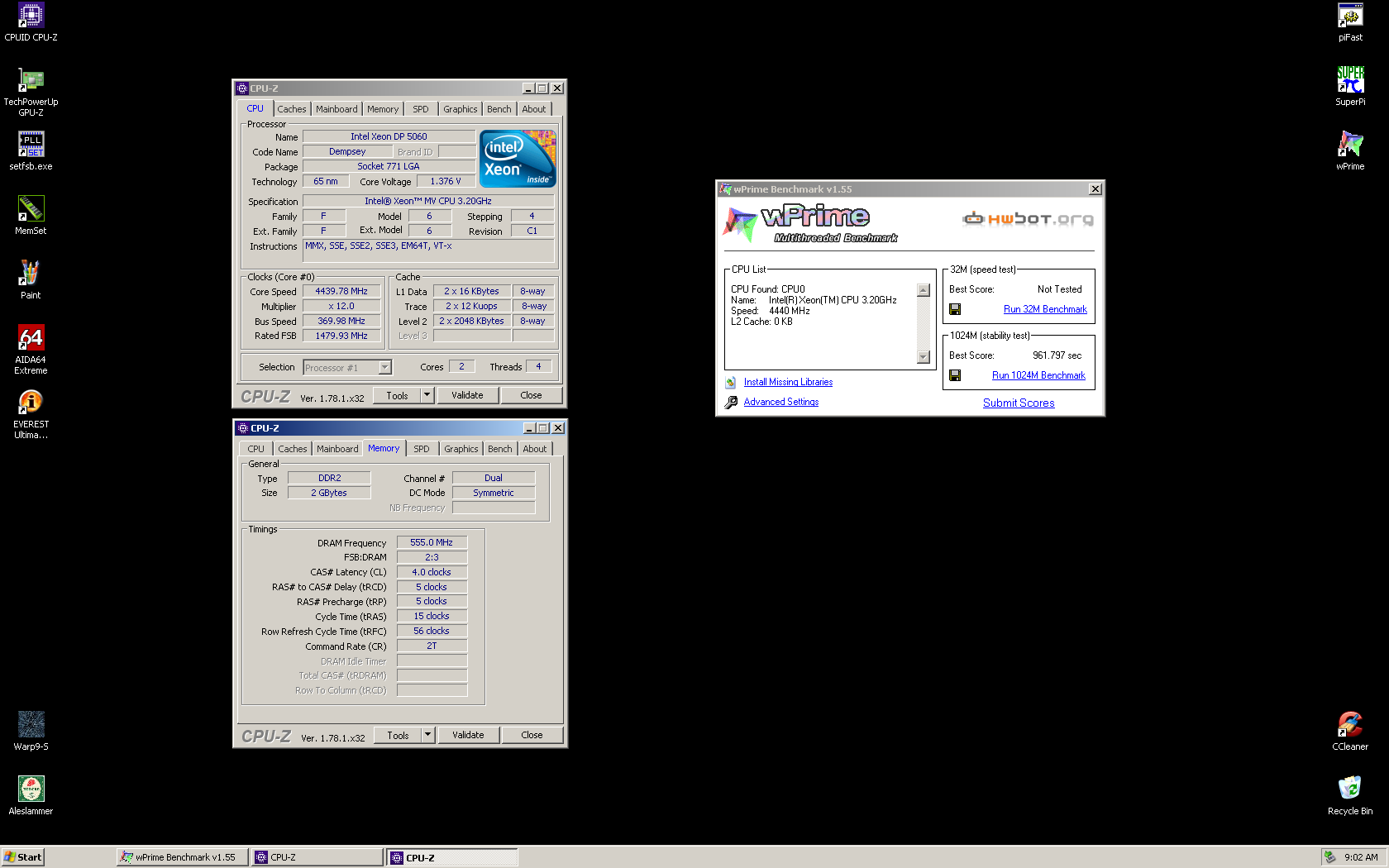Image resolution: width=1389 pixels, height=868 pixels.
Task: Click the Advanced Settings wrench icon
Action: 731,403
